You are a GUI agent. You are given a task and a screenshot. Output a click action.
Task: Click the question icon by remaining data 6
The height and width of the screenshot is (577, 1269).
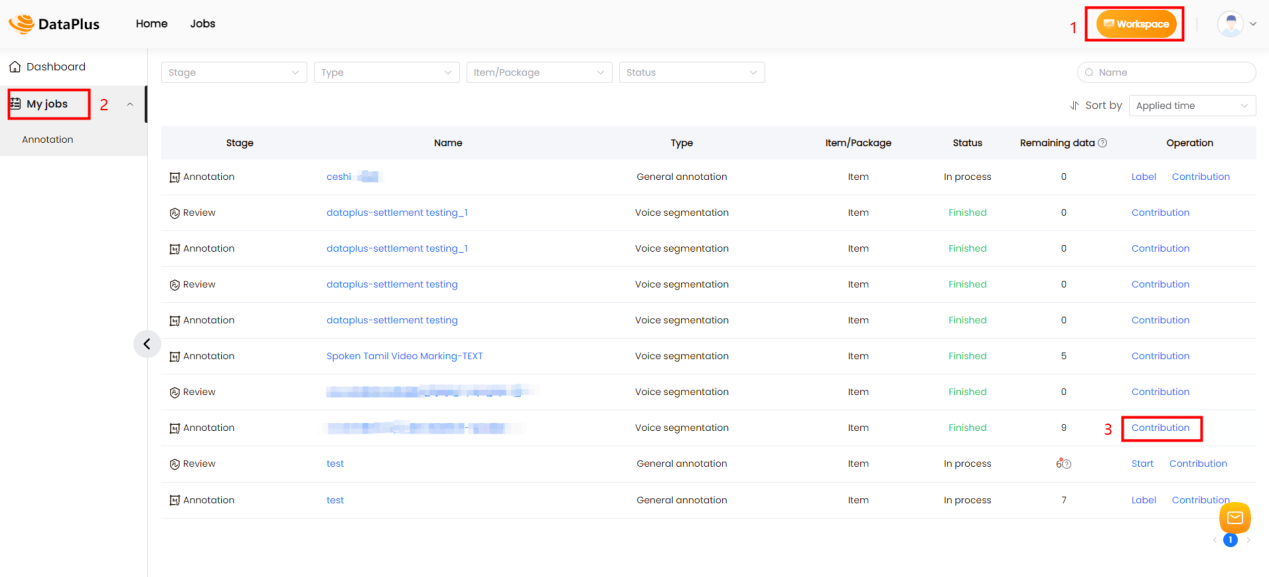pos(1067,464)
